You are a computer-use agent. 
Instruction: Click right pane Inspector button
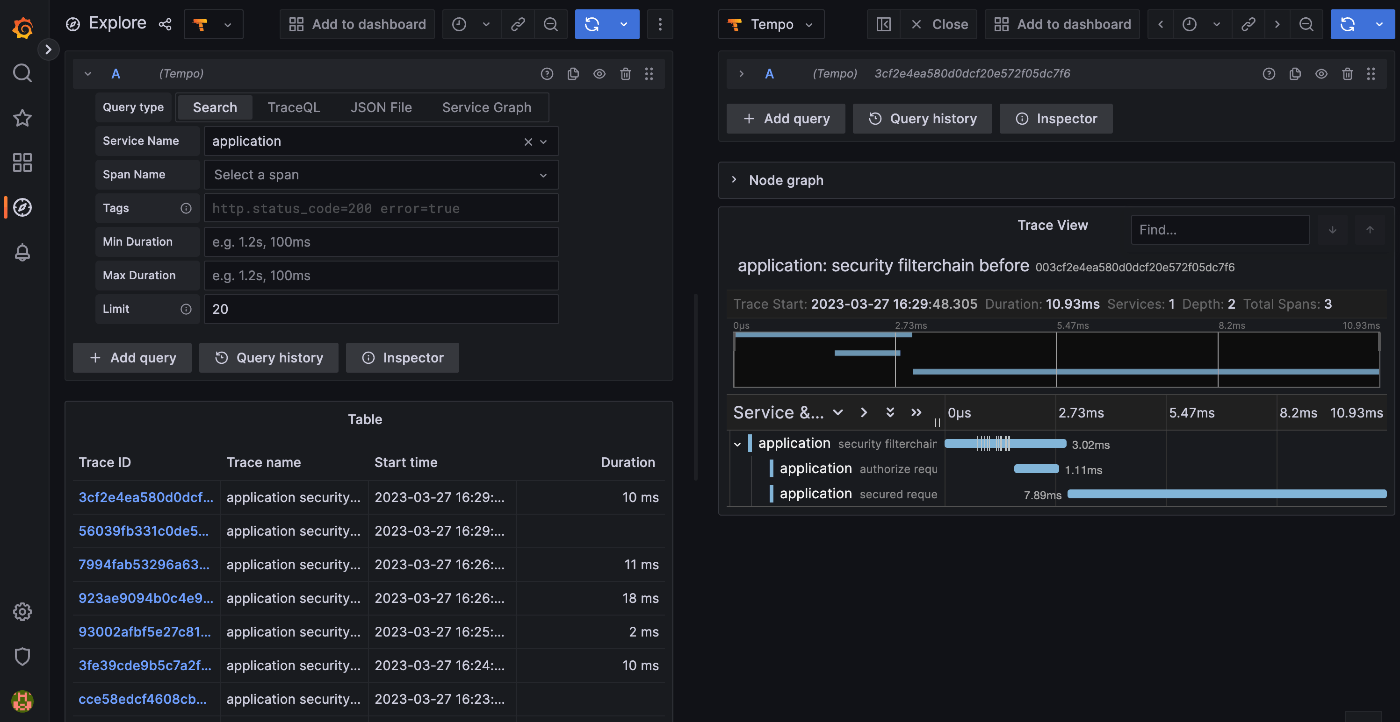[1056, 119]
